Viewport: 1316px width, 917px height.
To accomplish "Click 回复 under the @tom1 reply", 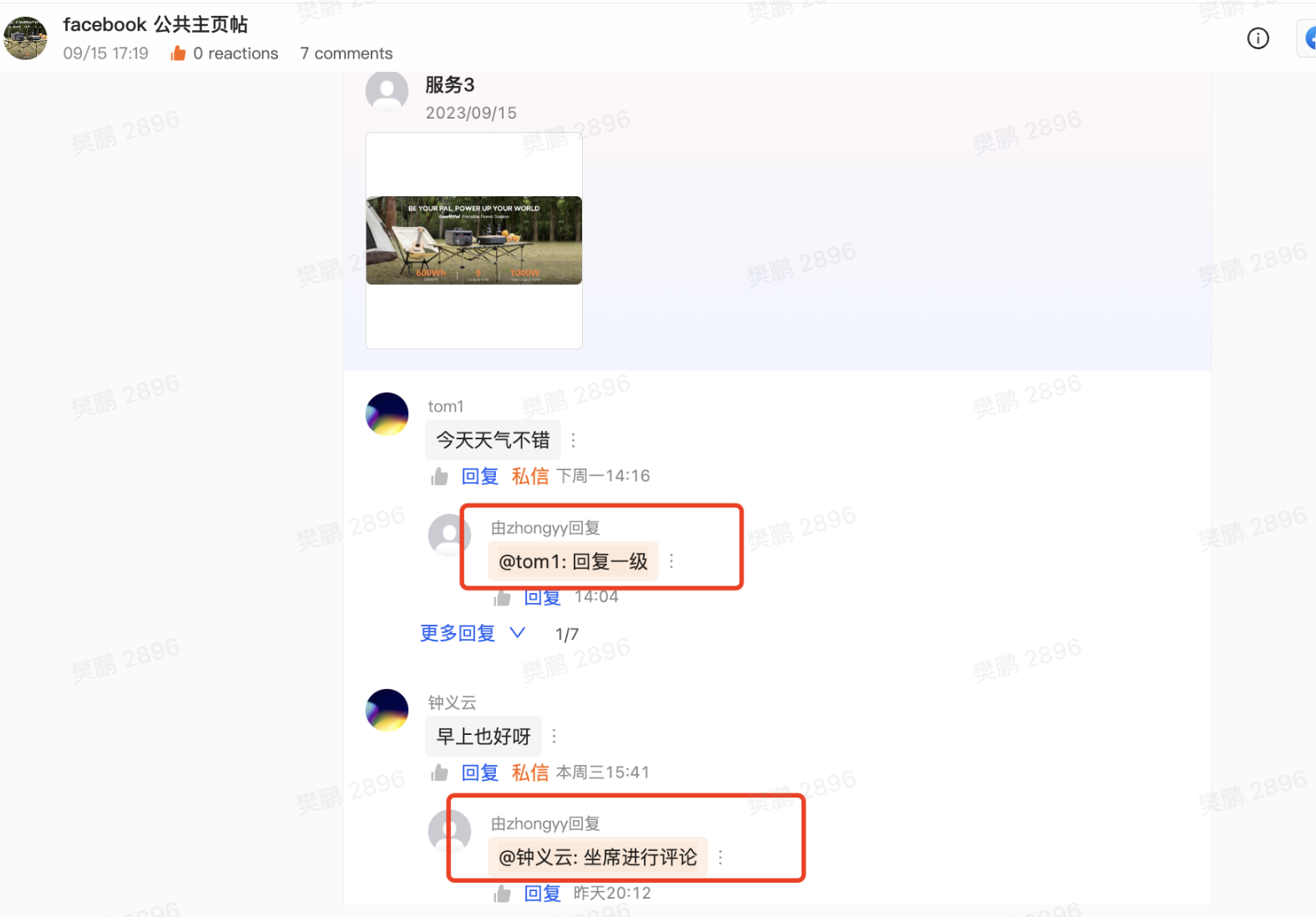I will (x=542, y=597).
